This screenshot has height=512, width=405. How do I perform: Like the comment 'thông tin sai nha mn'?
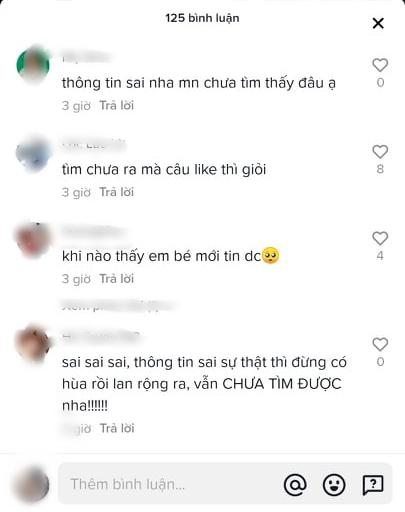(380, 65)
